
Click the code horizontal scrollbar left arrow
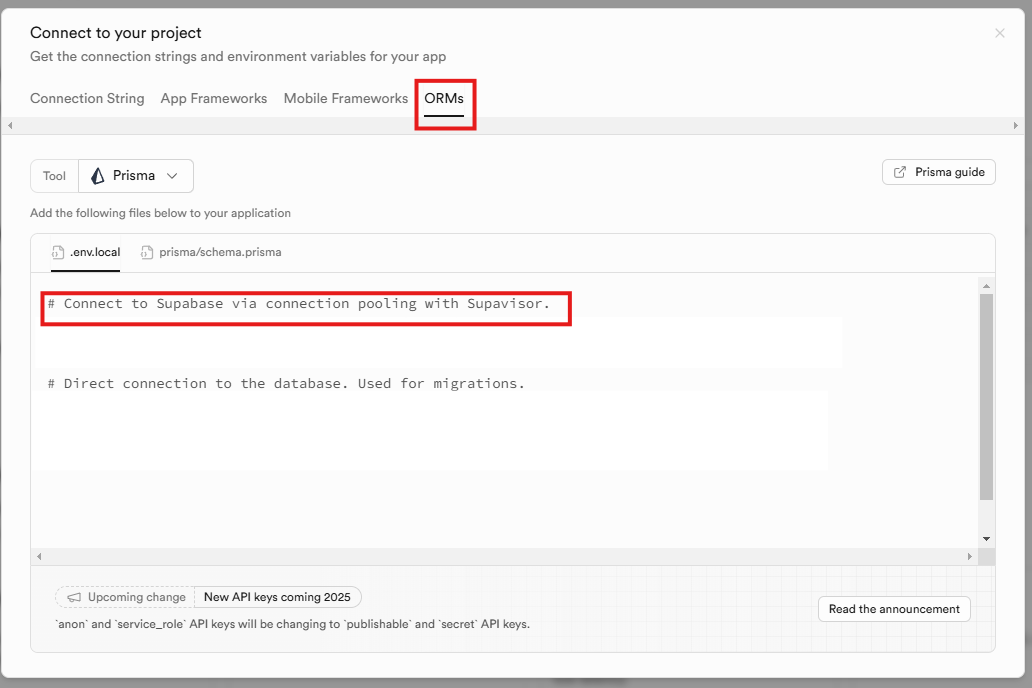[39, 556]
